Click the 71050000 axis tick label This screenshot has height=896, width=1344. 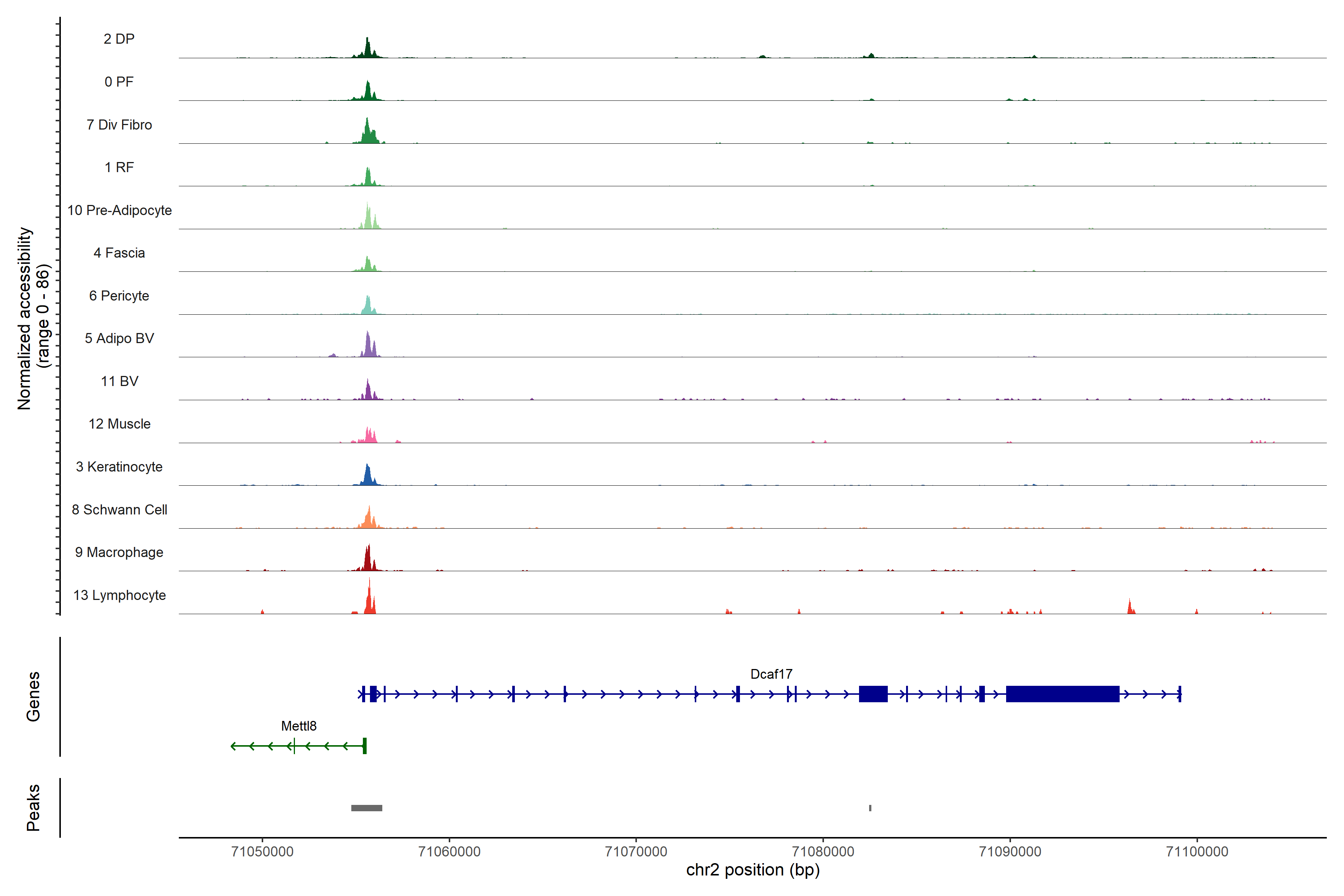(262, 852)
